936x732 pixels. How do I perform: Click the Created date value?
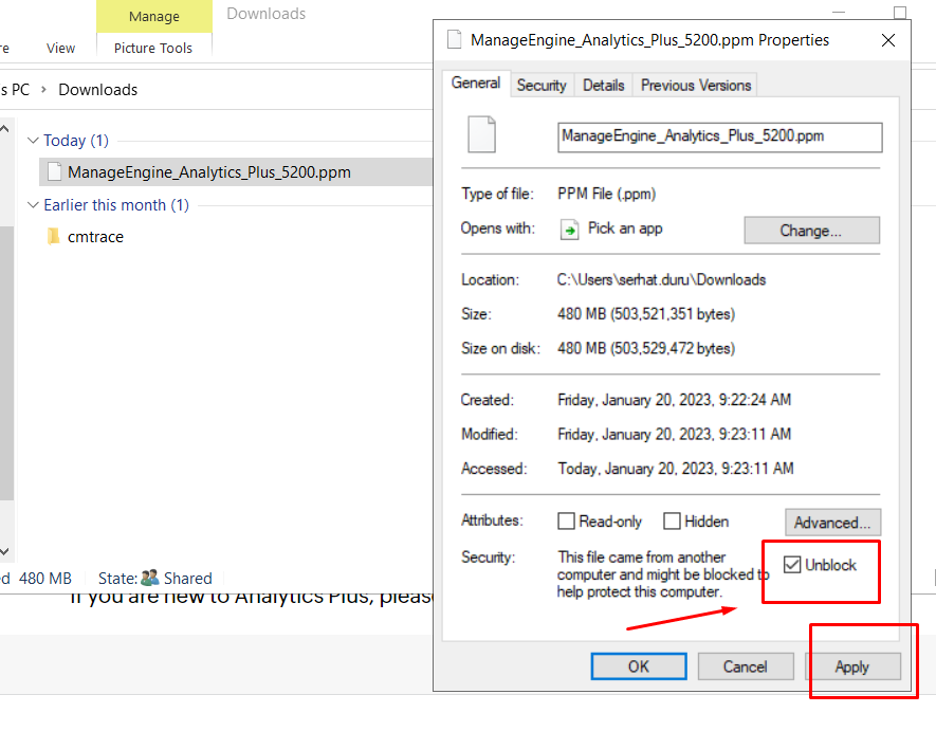(x=675, y=399)
